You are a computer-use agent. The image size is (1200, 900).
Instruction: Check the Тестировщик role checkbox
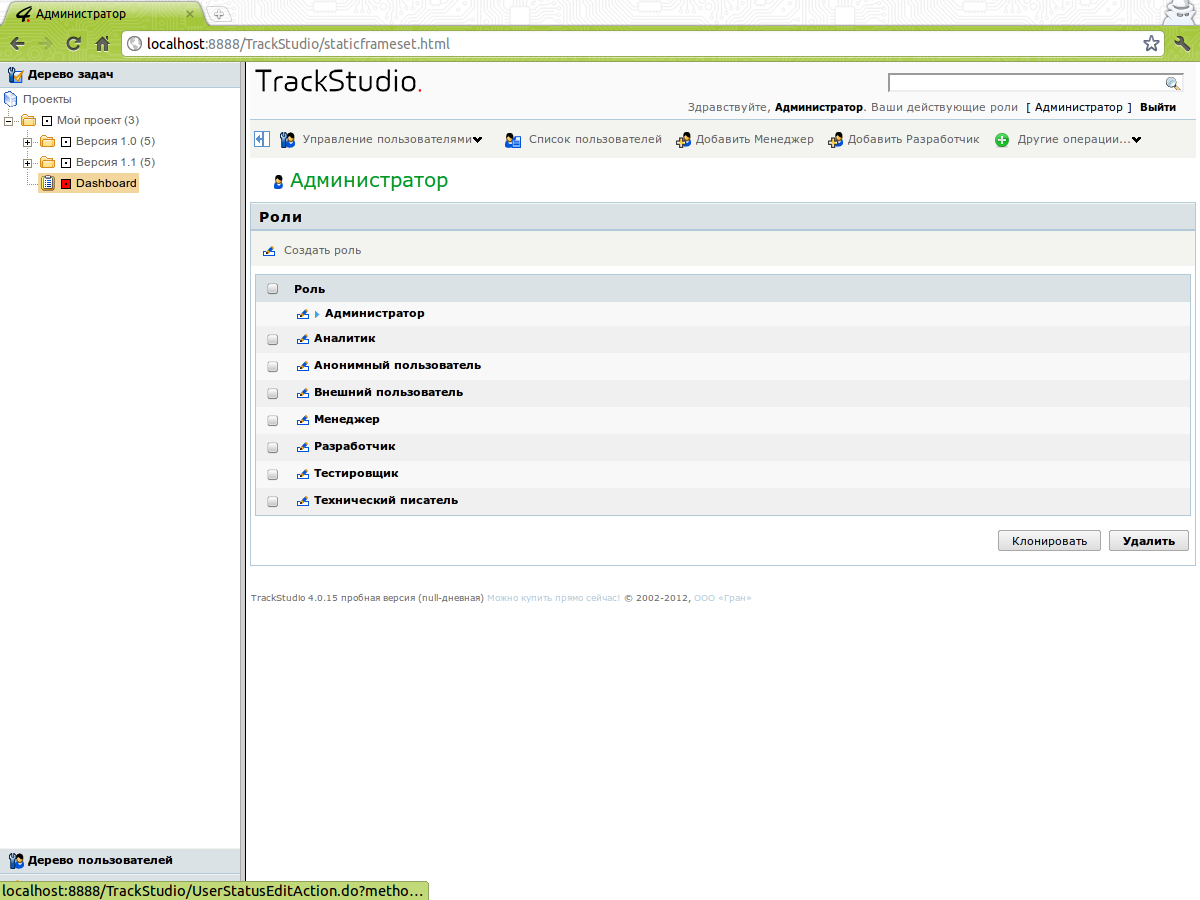click(x=273, y=475)
